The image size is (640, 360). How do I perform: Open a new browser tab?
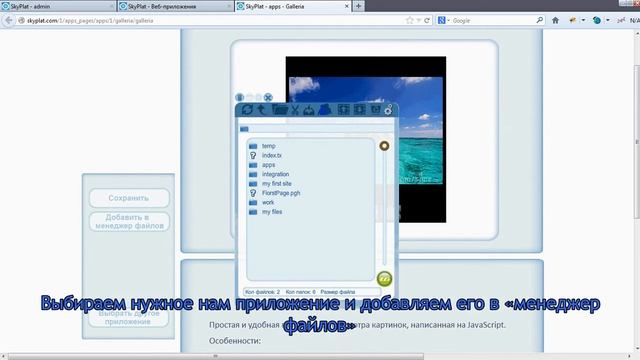tap(358, 6)
